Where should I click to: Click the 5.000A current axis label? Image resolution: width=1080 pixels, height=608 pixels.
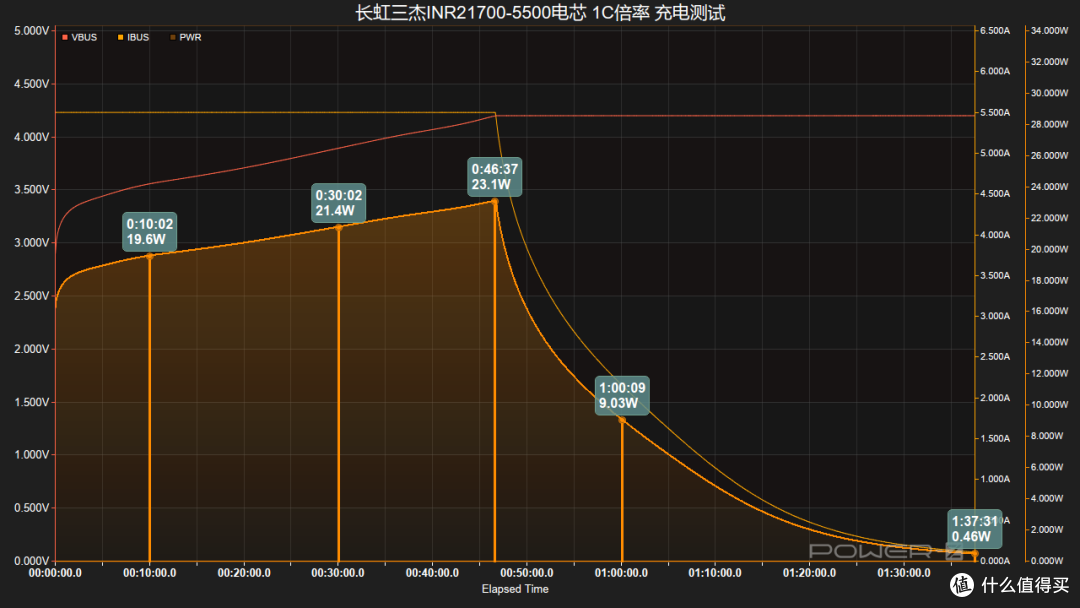995,153
